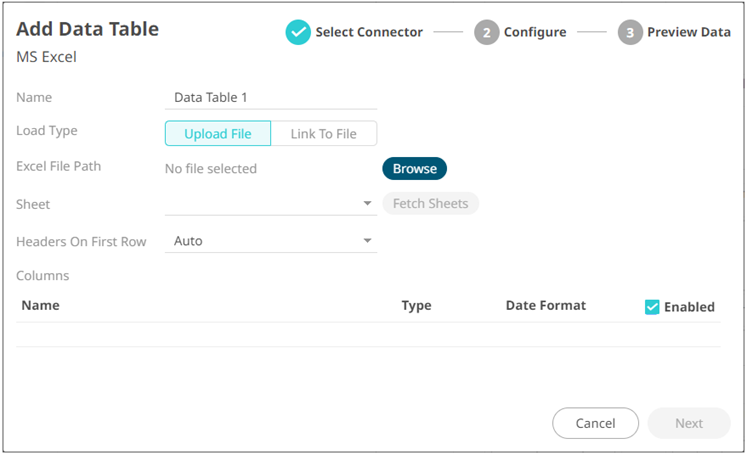Click the Configure step label

click(535, 32)
